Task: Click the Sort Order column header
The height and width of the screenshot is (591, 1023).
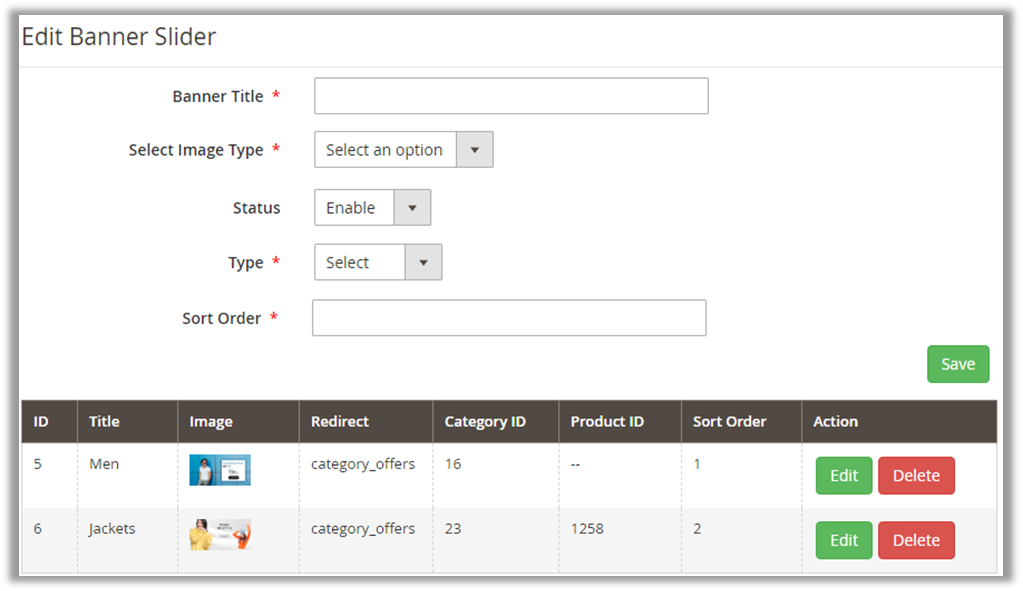Action: [729, 422]
